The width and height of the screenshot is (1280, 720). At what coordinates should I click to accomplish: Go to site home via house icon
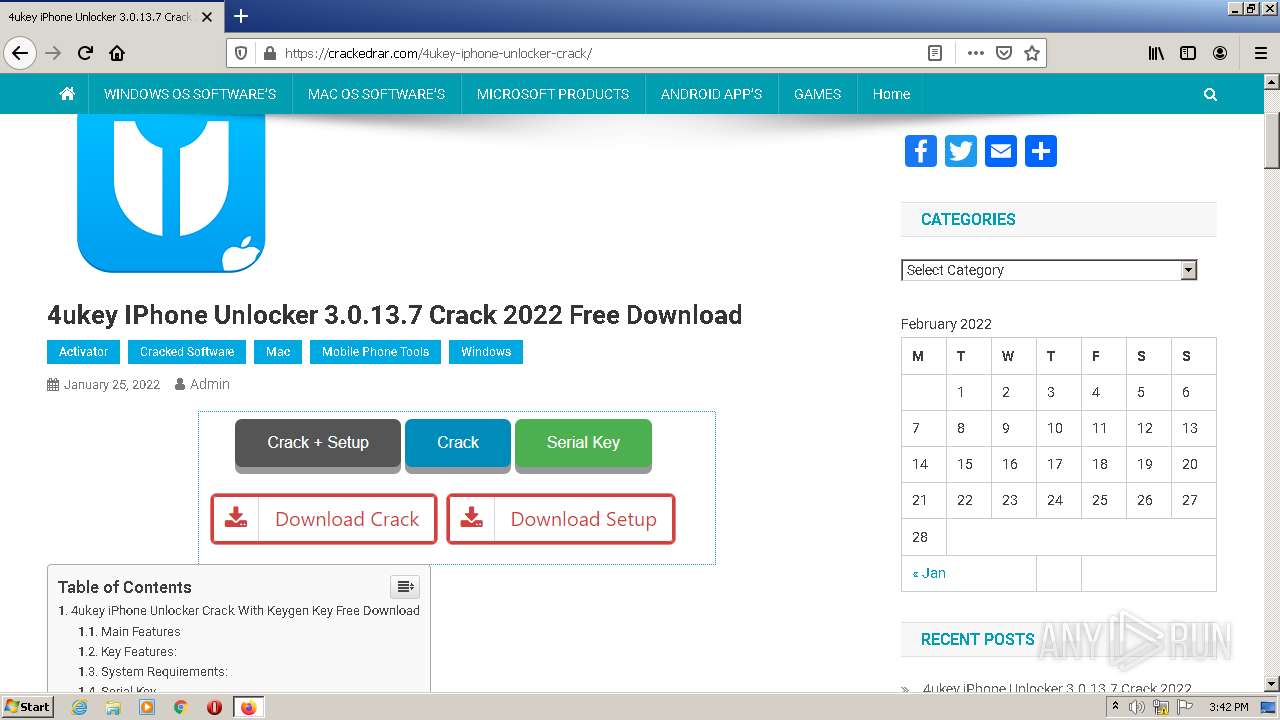click(x=67, y=94)
